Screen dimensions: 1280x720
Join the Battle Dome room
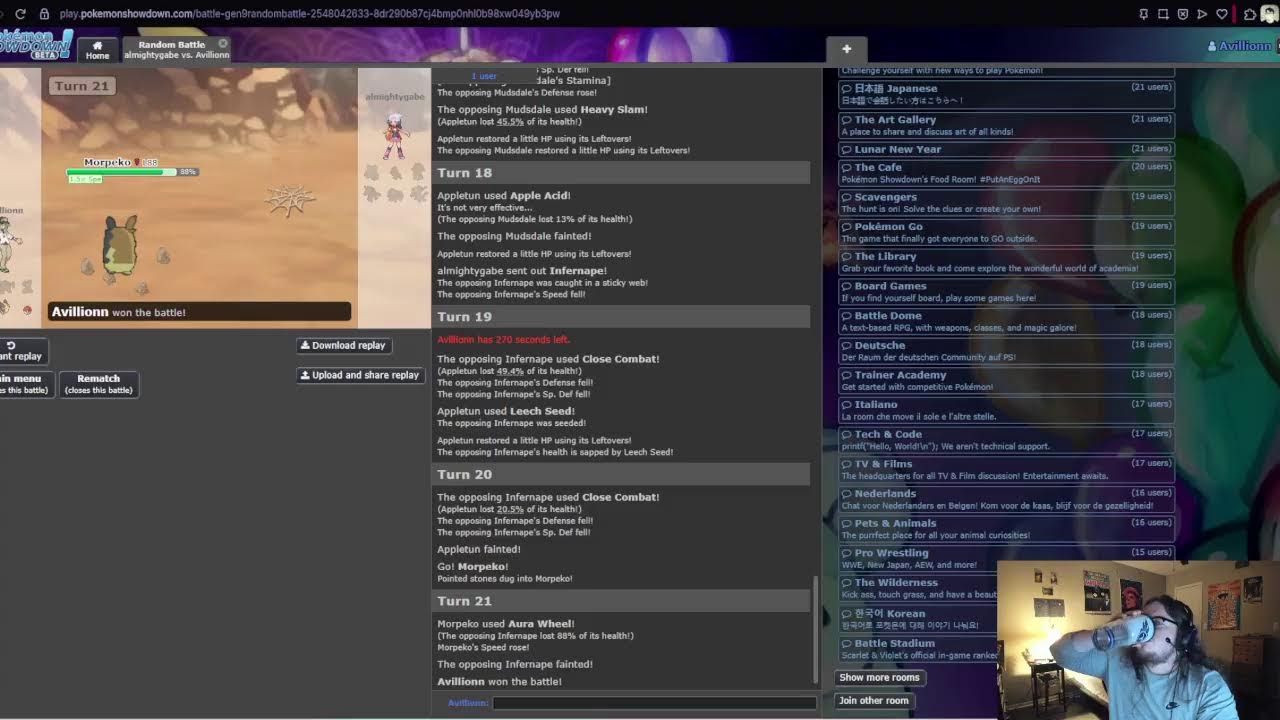click(x=1005, y=321)
